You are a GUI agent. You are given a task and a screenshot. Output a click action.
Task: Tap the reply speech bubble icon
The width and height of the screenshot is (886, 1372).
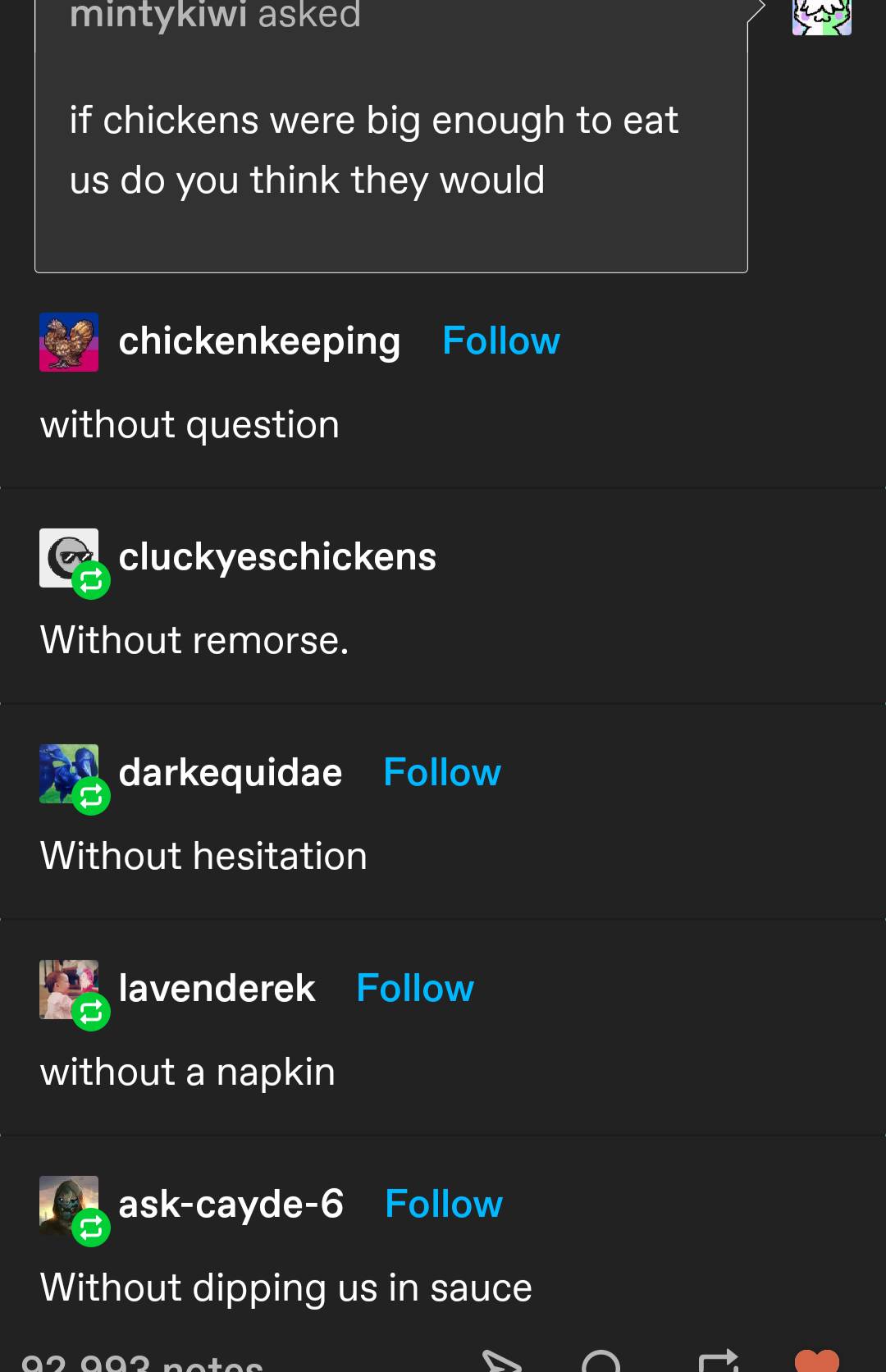point(601,1361)
